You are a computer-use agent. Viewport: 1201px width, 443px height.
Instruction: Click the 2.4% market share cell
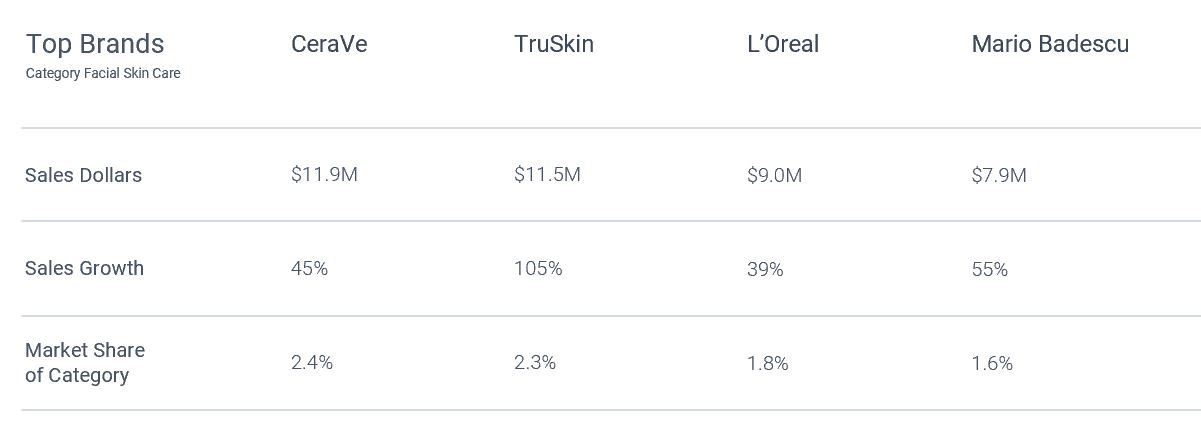click(312, 363)
